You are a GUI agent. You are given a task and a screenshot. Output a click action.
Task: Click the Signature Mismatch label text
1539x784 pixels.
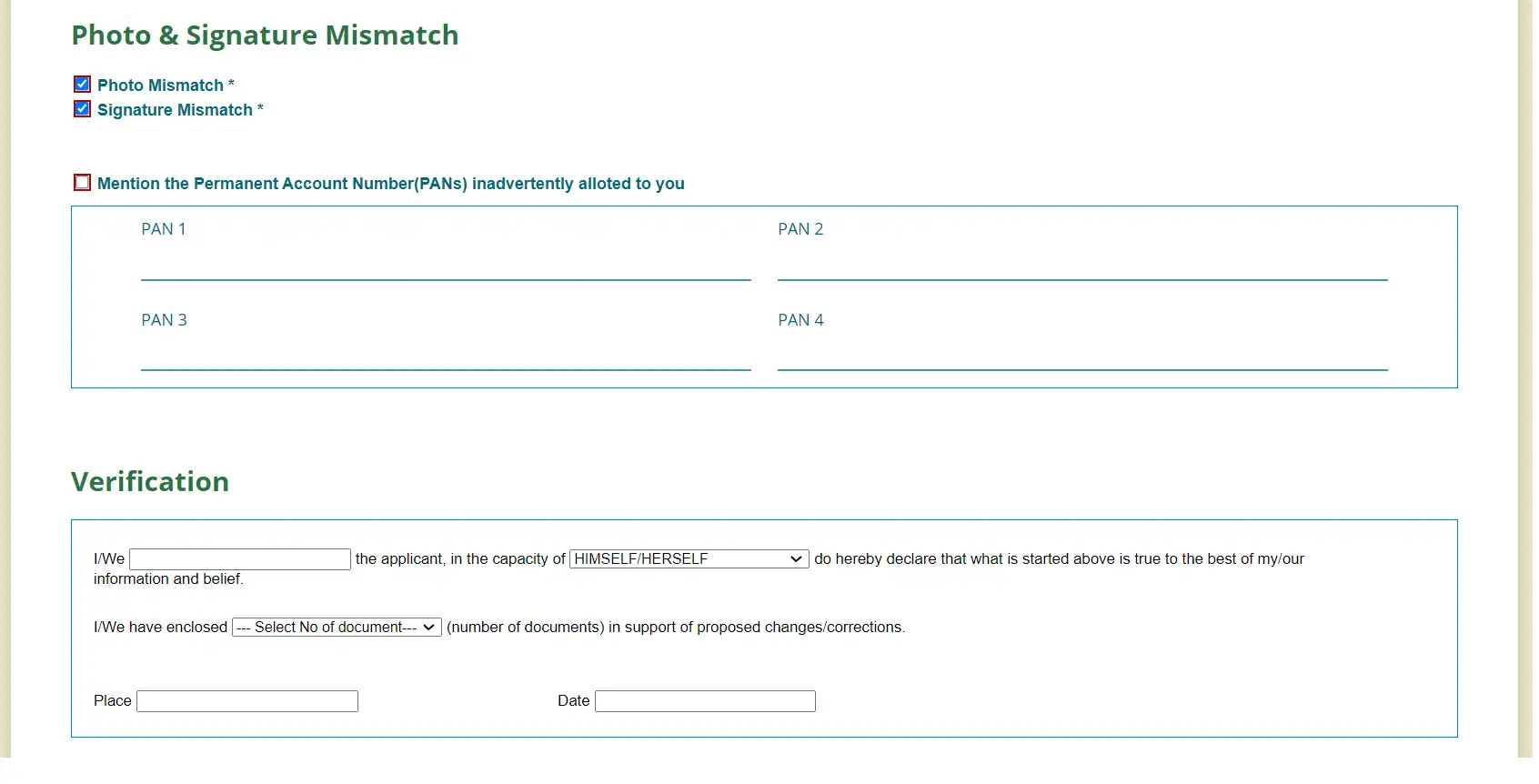[x=175, y=110]
